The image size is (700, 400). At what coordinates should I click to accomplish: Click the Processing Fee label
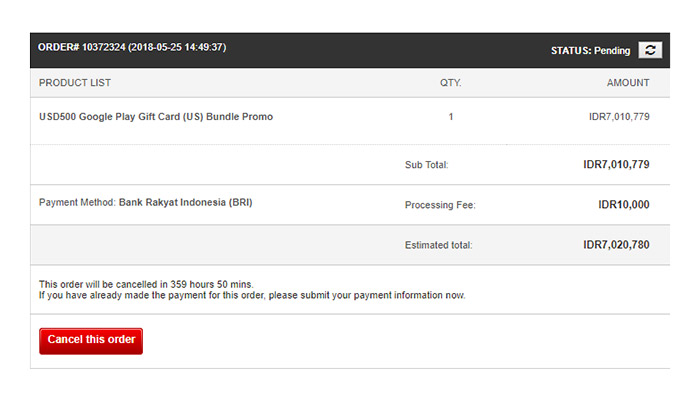coord(440,205)
